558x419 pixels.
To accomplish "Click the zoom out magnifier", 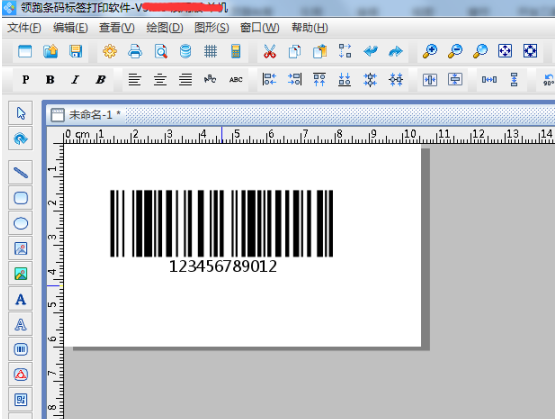I will coord(455,51).
